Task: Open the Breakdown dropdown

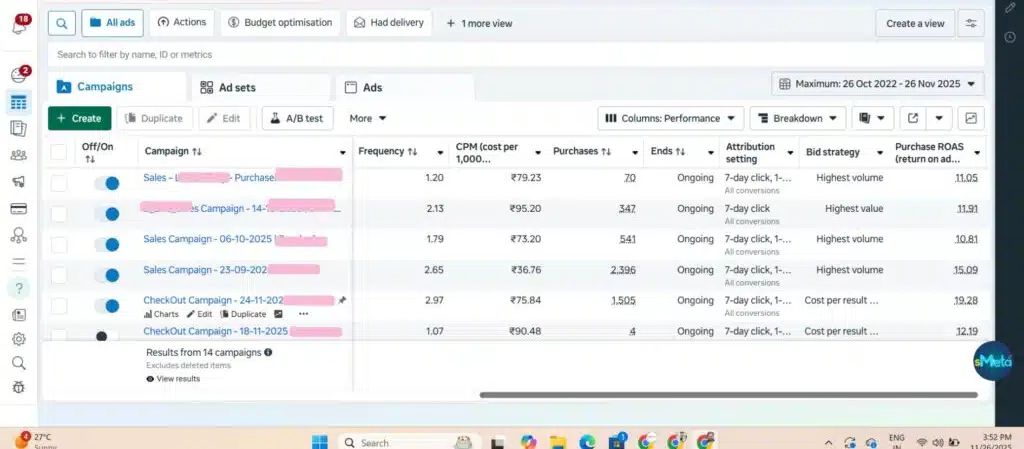Action: [797, 118]
